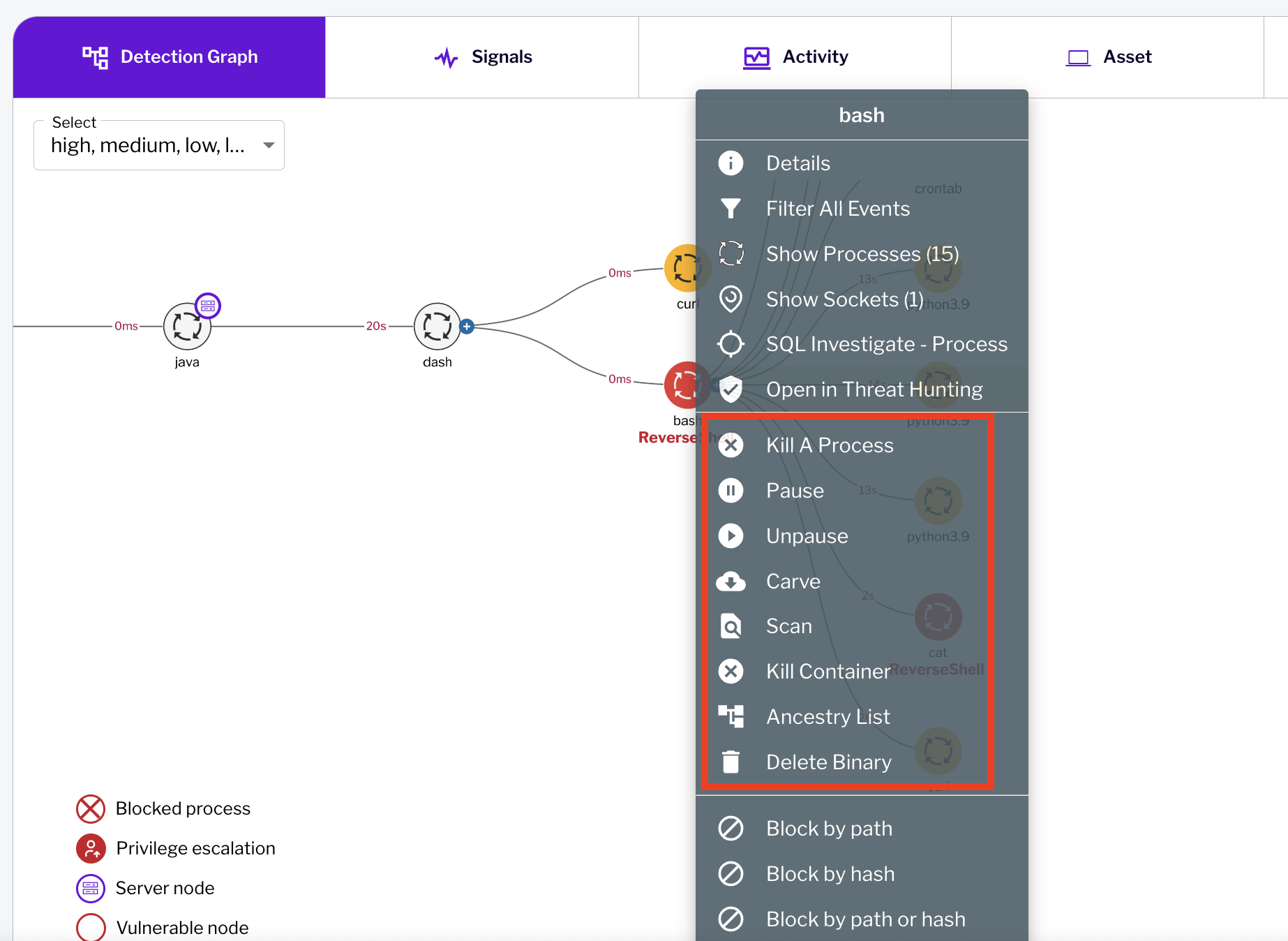The width and height of the screenshot is (1288, 941).
Task: Choose Kill Container
Action: click(x=862, y=672)
